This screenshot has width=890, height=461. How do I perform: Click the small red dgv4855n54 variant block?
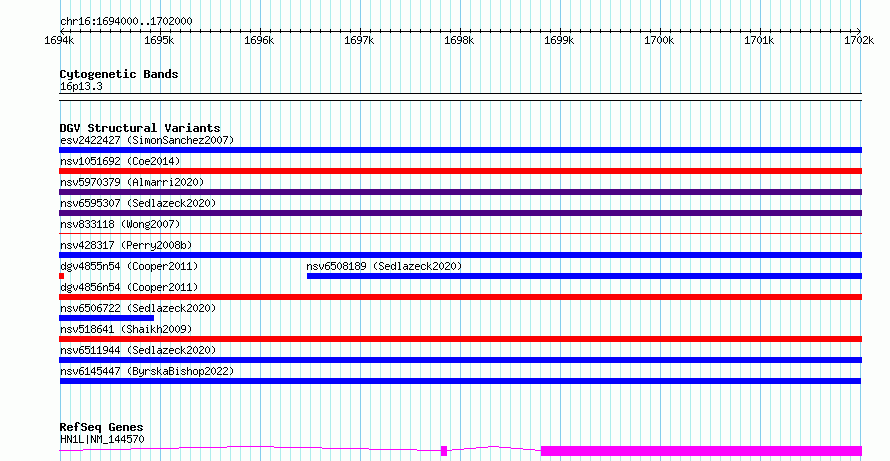(x=61, y=276)
